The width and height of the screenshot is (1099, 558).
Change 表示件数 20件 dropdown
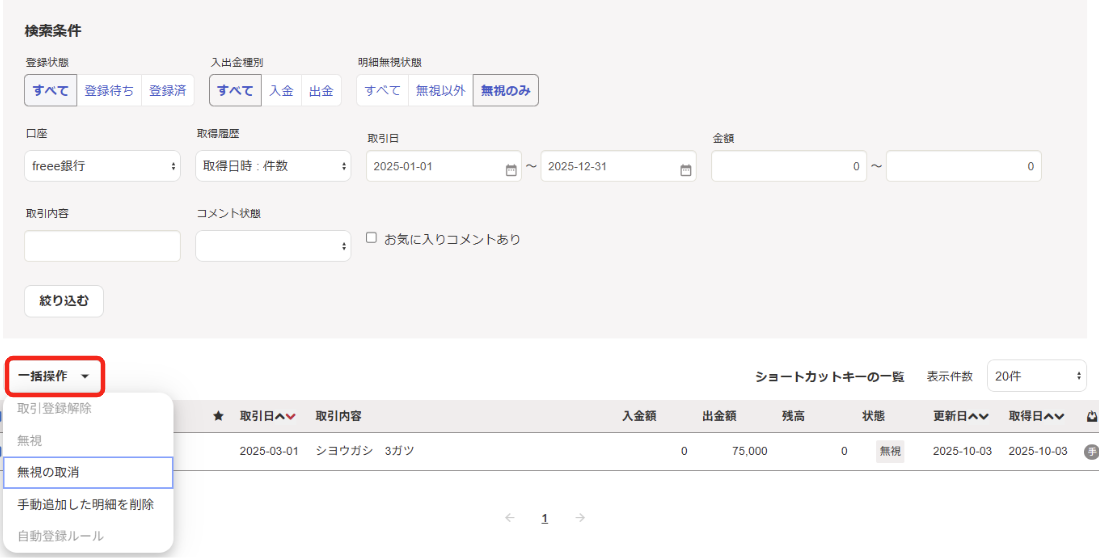tap(1036, 376)
